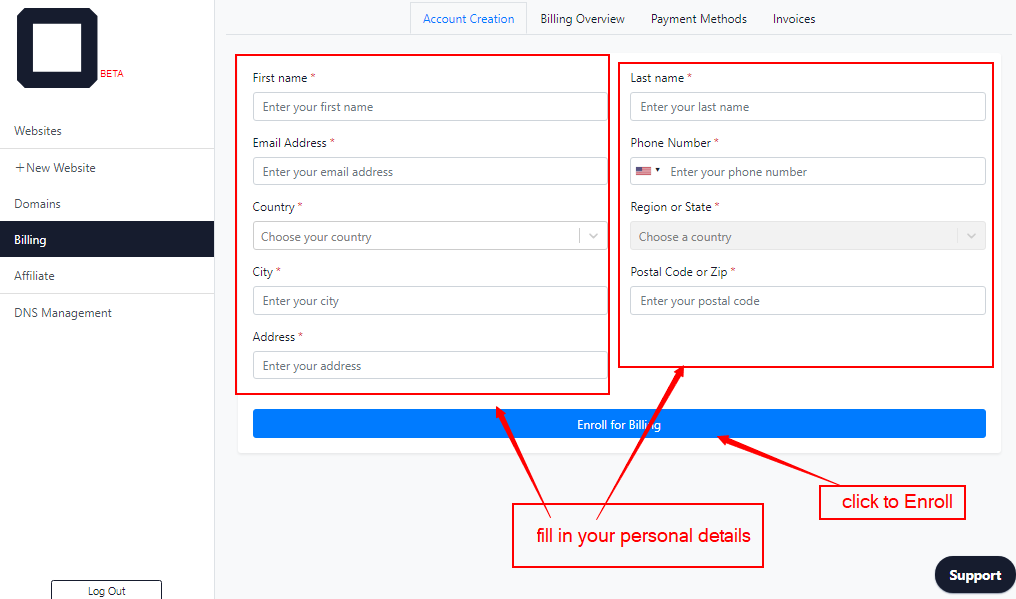Open the Payment Methods tab
The height and width of the screenshot is (599, 1016).
[x=698, y=19]
